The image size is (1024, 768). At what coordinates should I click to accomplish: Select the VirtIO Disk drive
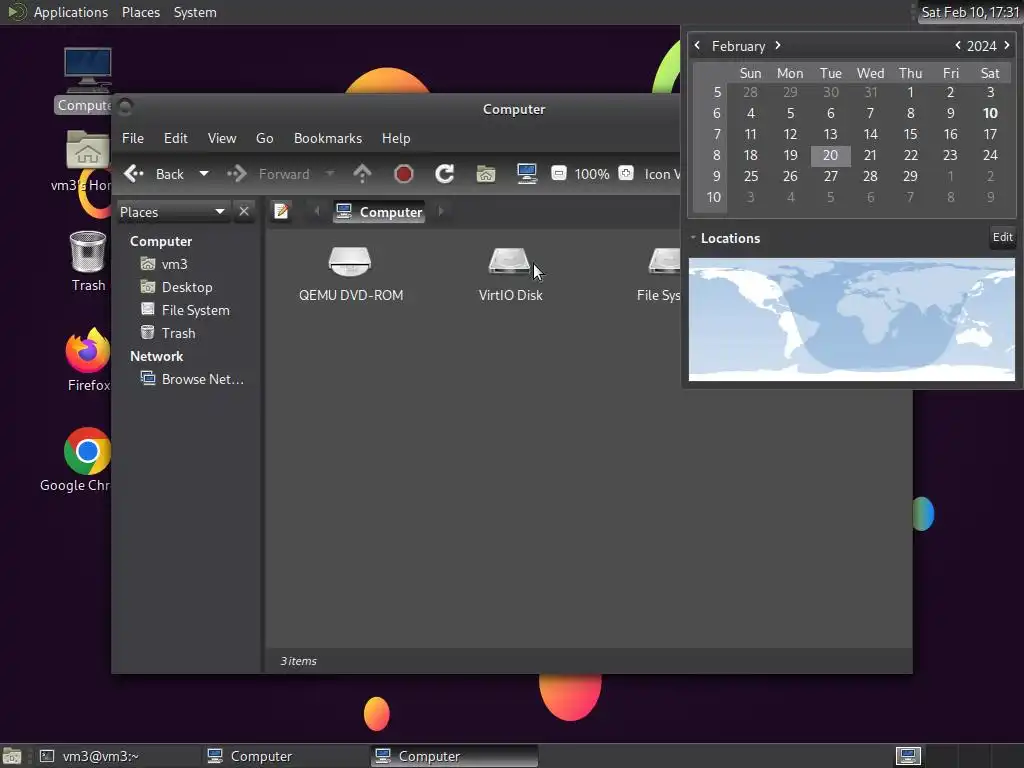click(510, 274)
